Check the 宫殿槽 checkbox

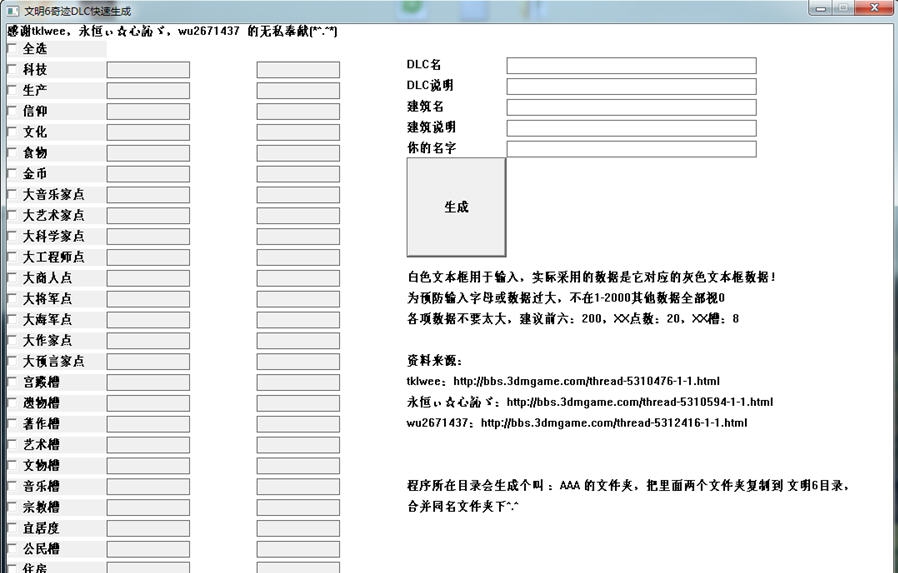pos(12,382)
